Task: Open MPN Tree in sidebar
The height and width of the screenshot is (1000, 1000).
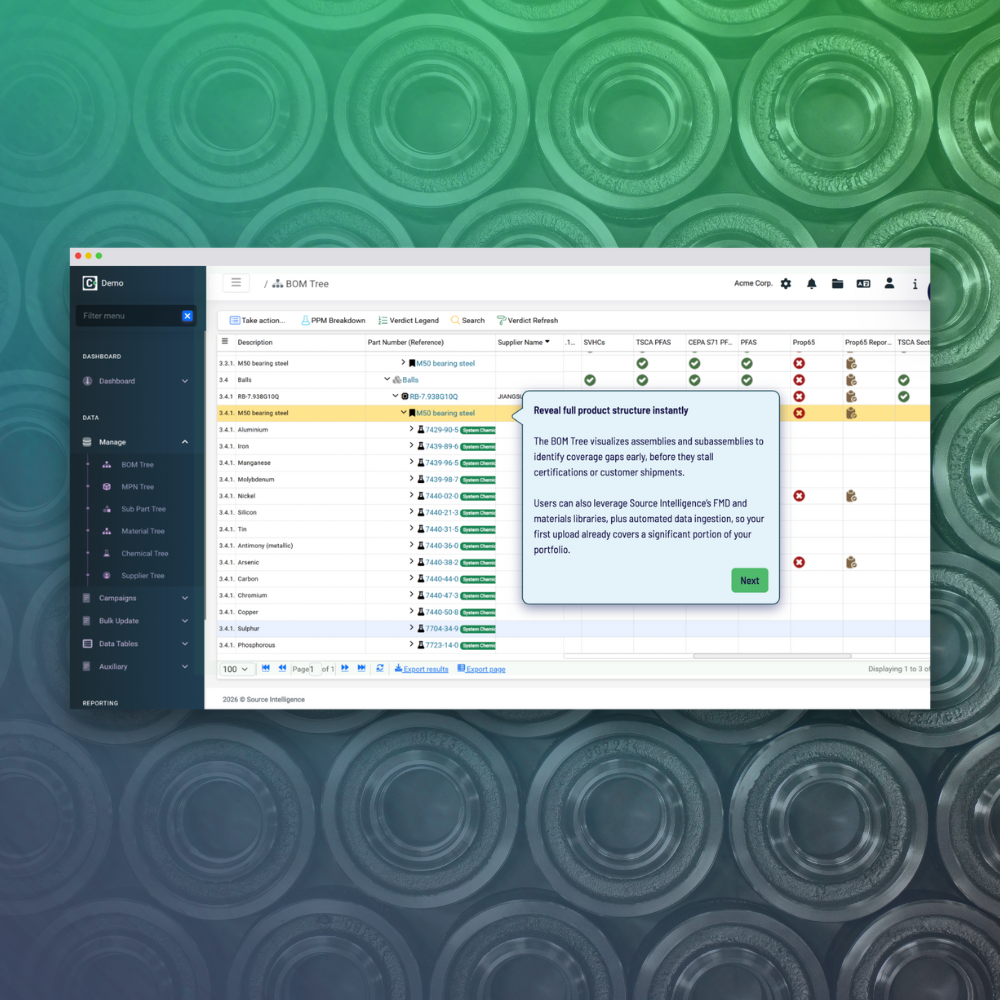Action: (137, 487)
